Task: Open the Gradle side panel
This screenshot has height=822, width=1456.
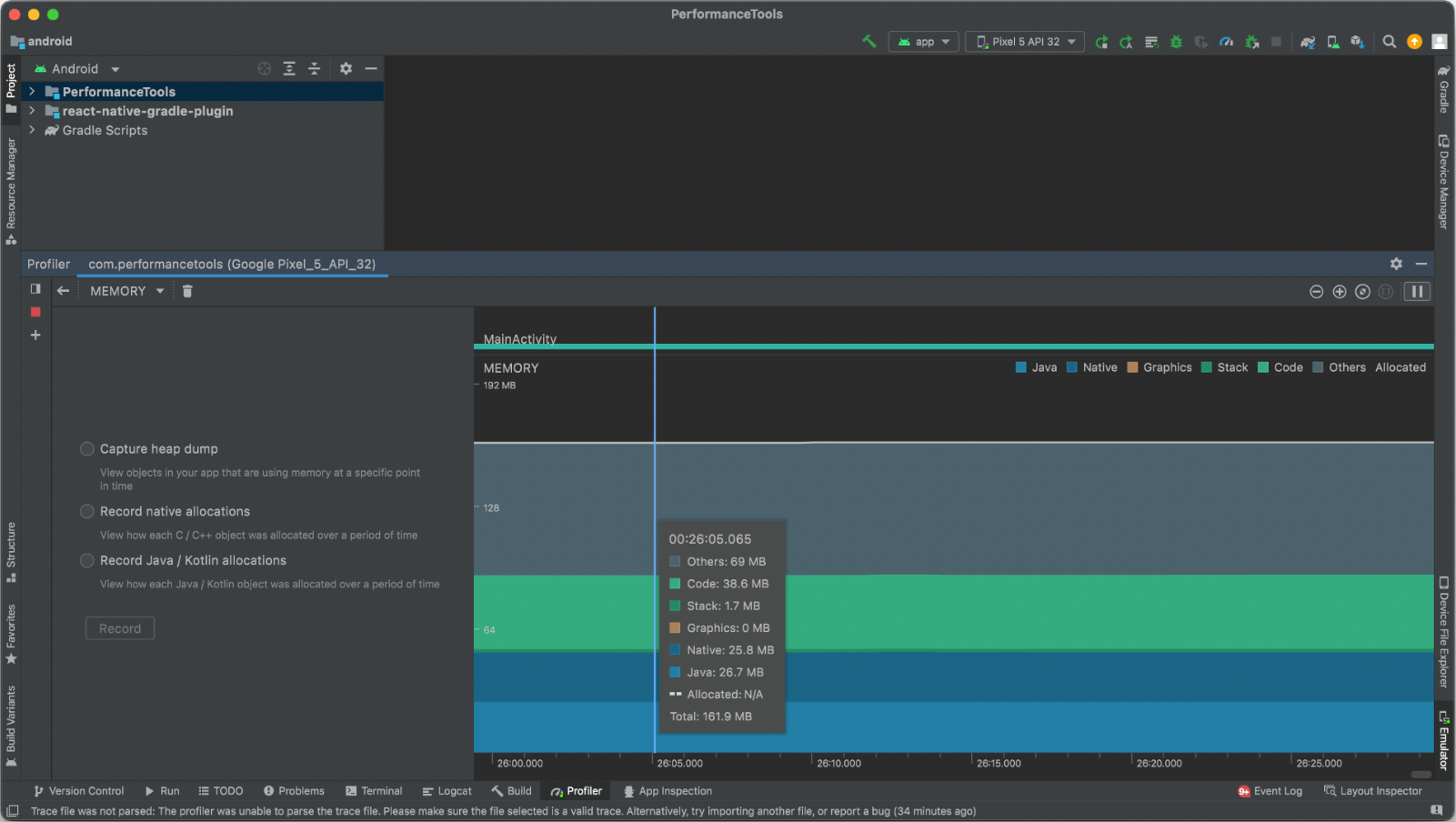Action: 1443,89
